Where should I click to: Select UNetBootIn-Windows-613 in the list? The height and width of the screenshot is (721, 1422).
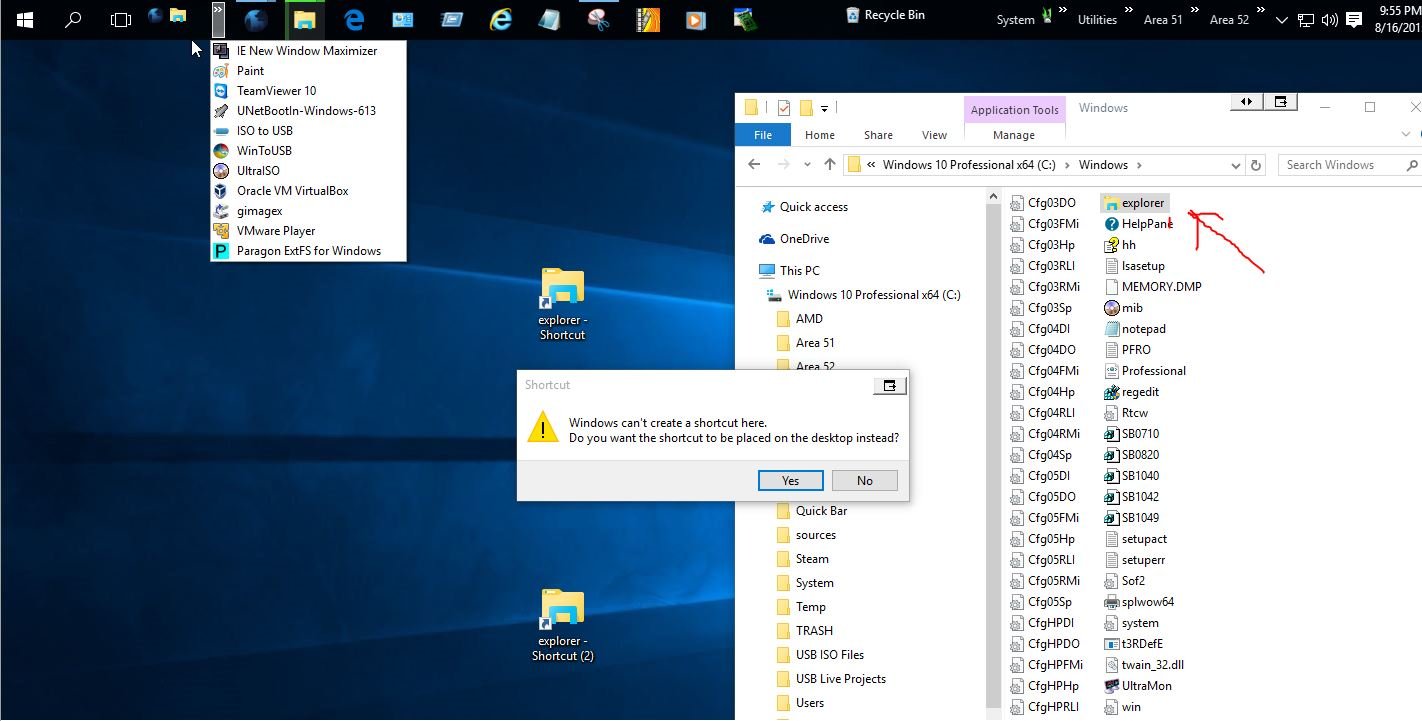(308, 111)
